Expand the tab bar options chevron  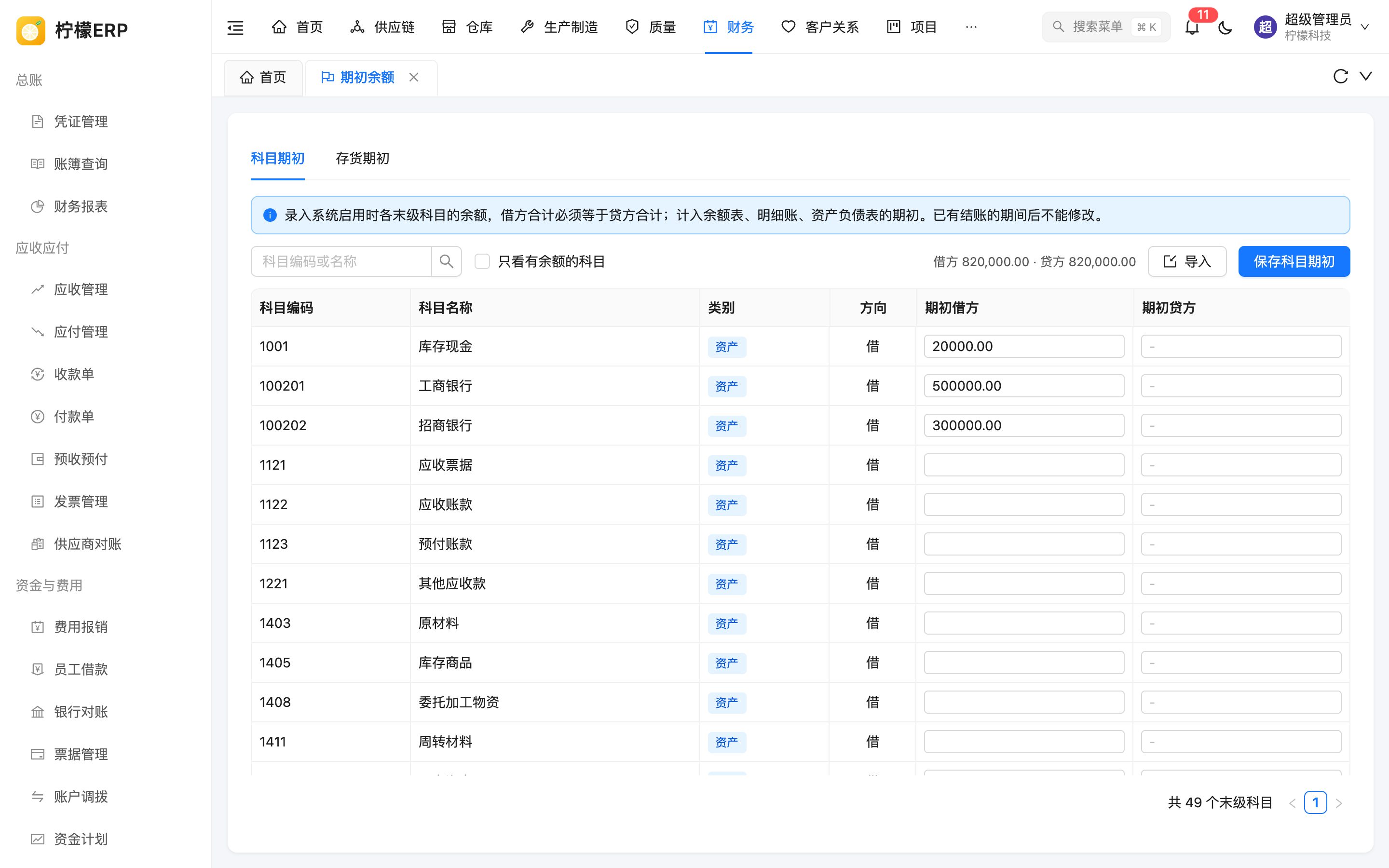click(1366, 76)
